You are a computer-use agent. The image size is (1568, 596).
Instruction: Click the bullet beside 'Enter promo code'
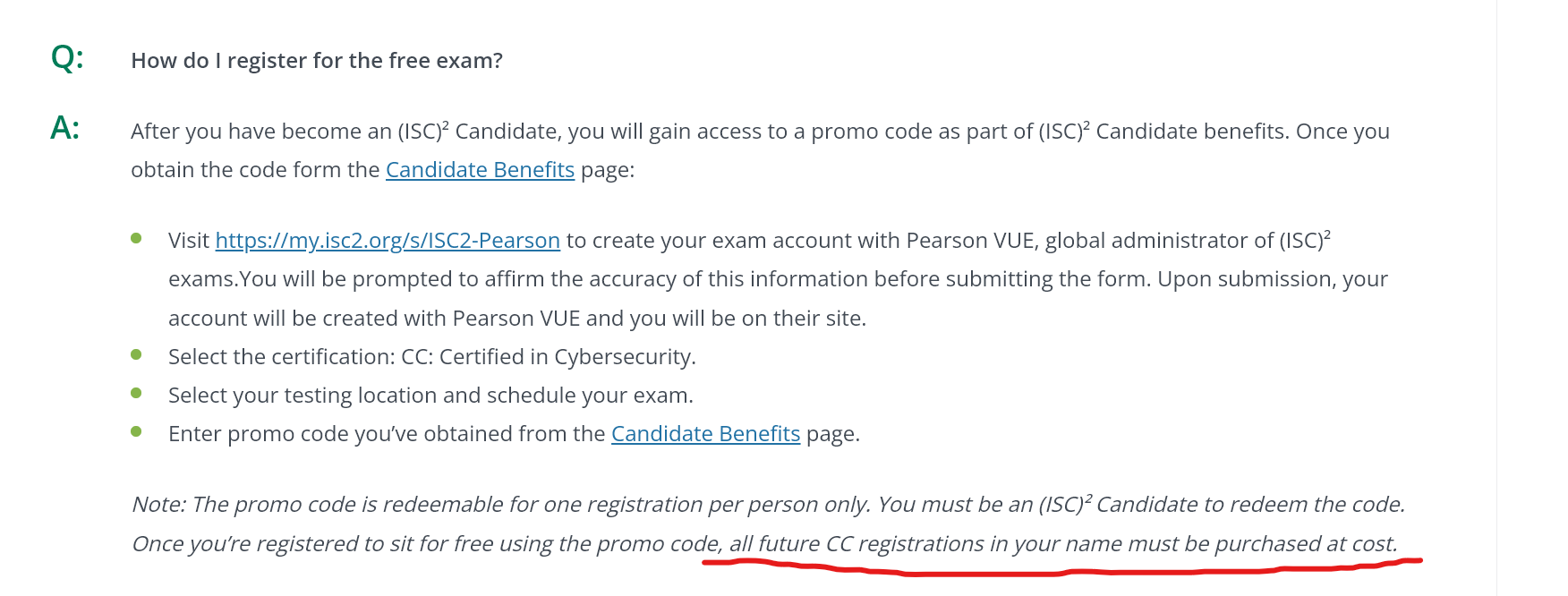click(136, 431)
